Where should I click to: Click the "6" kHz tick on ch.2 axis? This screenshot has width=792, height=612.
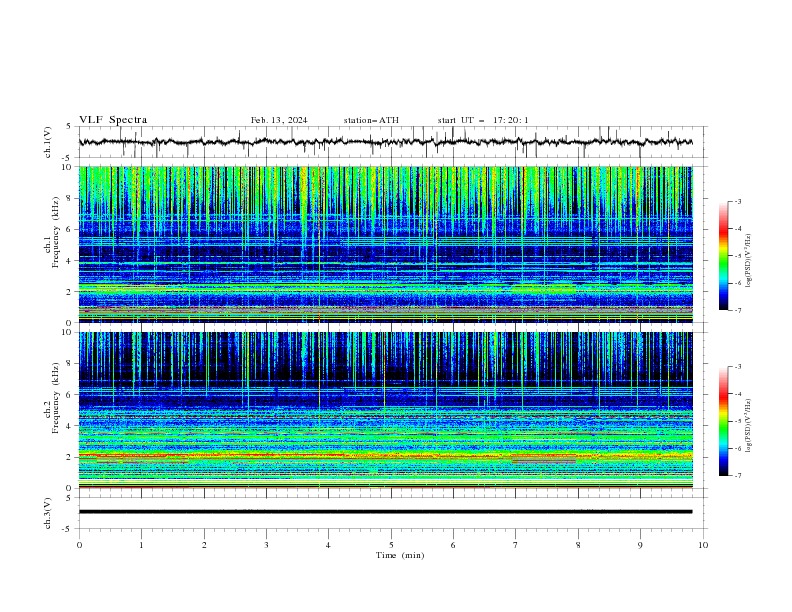point(69,394)
